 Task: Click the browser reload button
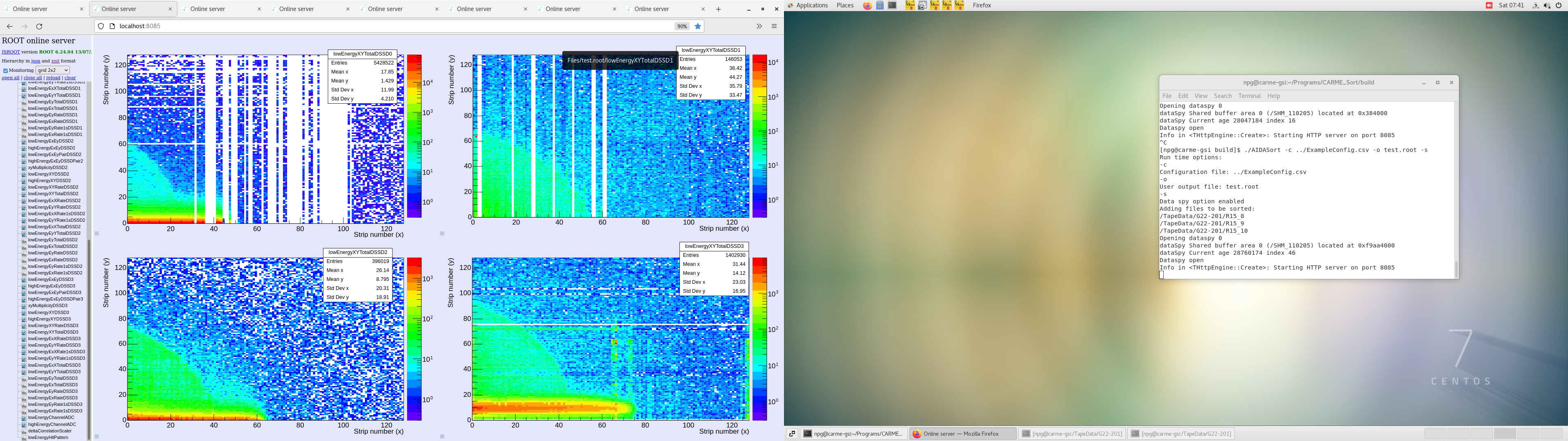(40, 26)
